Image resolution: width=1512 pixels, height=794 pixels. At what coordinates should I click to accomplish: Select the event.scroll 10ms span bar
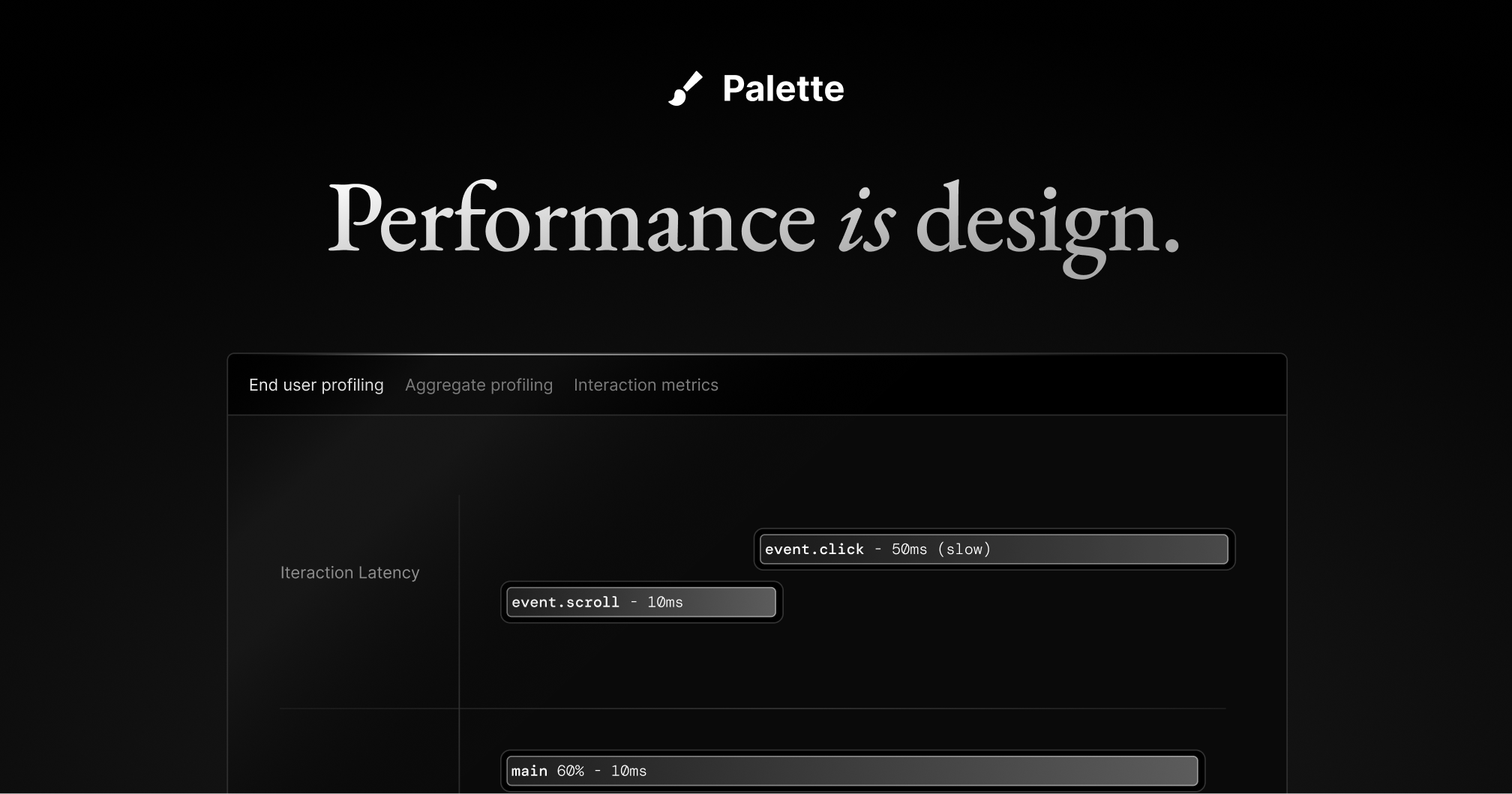[640, 602]
